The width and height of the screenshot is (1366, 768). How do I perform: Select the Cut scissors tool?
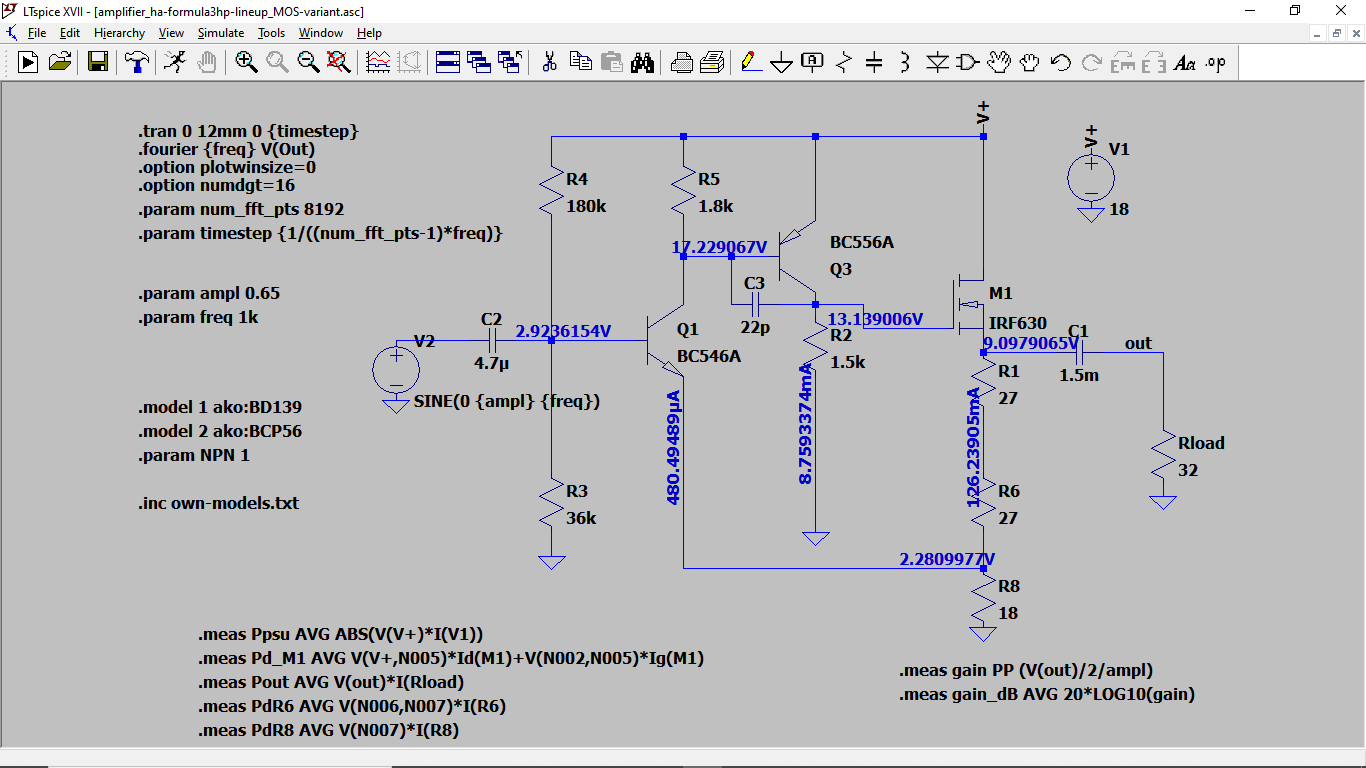pos(549,62)
